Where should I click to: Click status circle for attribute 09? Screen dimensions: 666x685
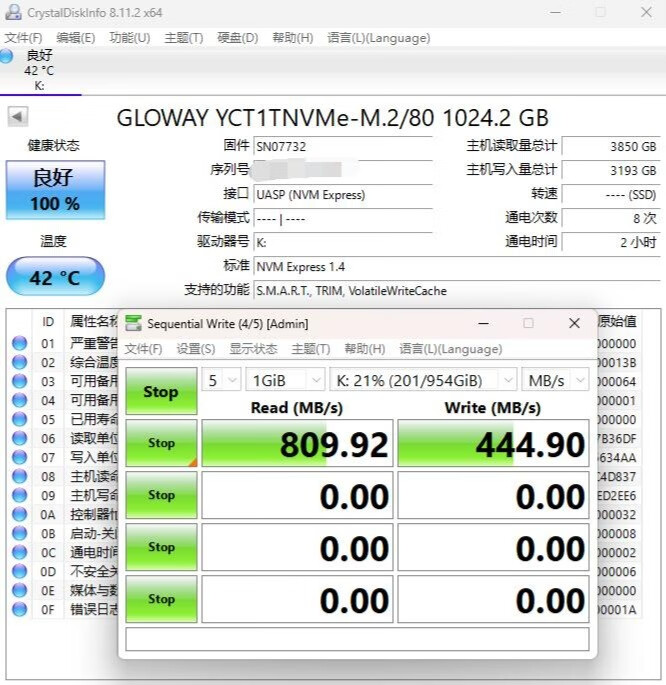(19, 495)
